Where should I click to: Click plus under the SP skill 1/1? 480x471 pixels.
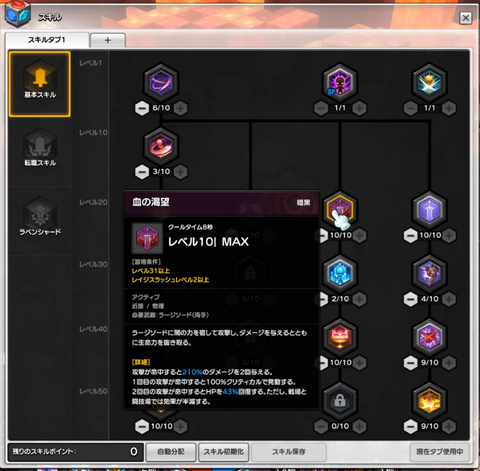pos(359,108)
